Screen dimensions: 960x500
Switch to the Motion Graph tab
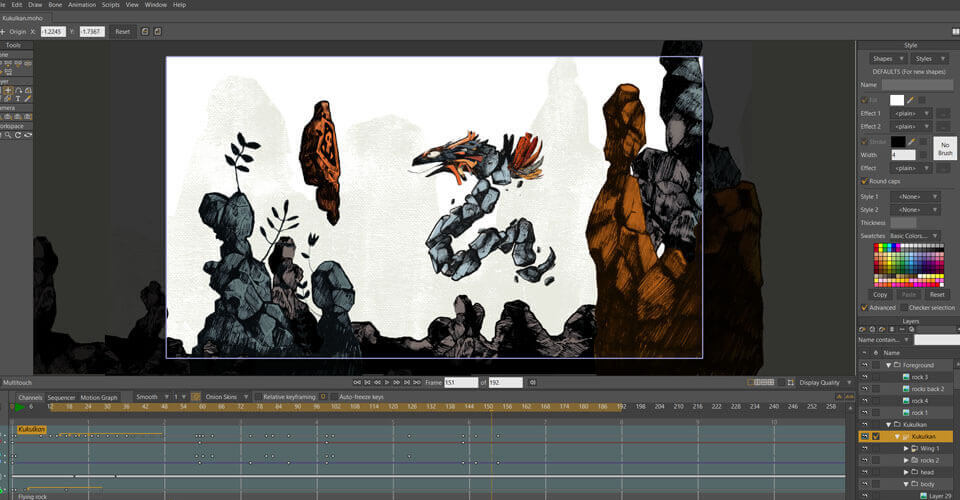coord(99,397)
